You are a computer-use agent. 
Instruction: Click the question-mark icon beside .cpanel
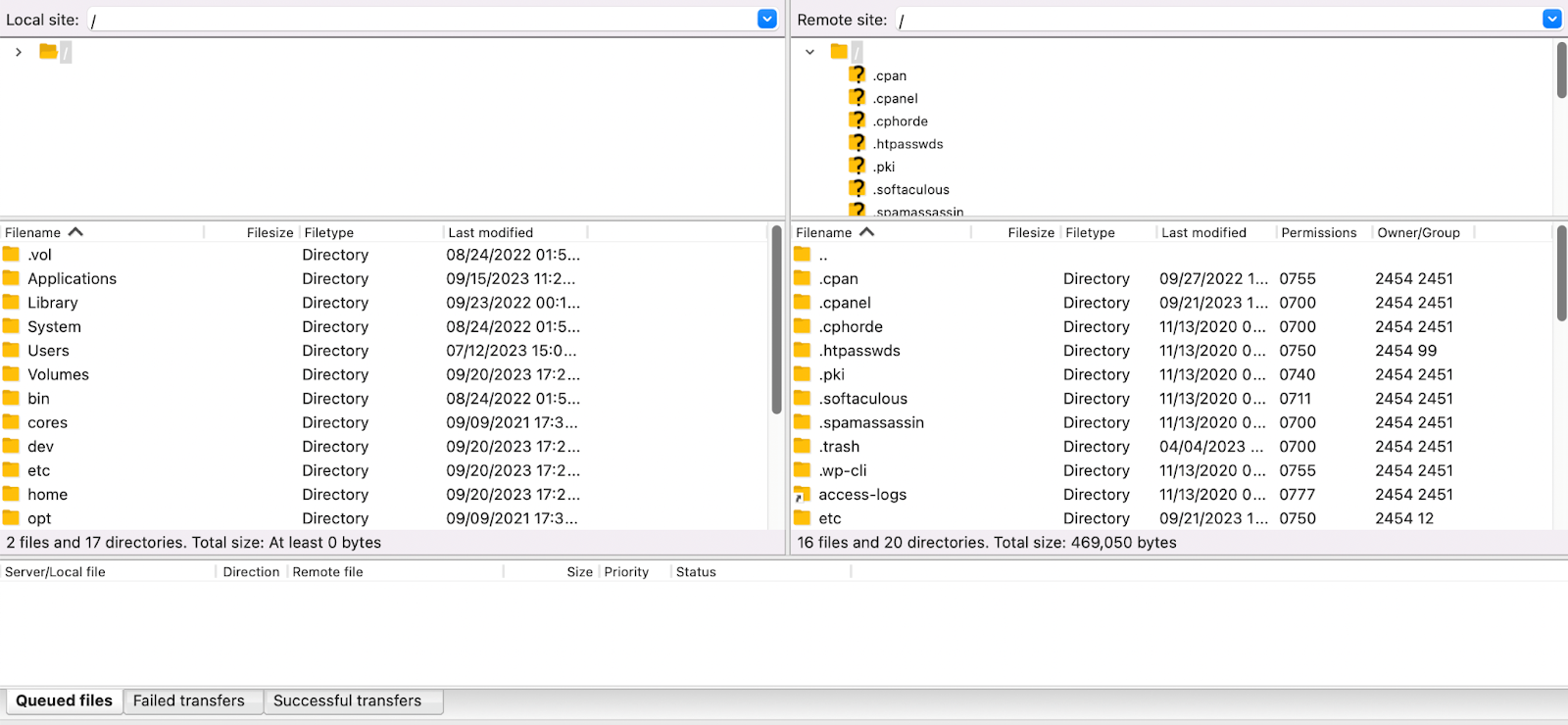click(857, 97)
